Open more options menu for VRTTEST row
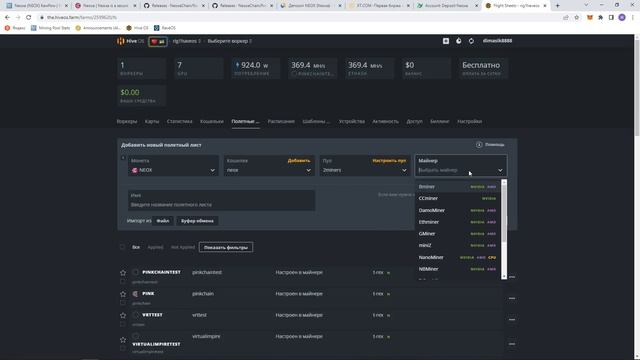Viewport: 640px width, 360px height. point(512,320)
